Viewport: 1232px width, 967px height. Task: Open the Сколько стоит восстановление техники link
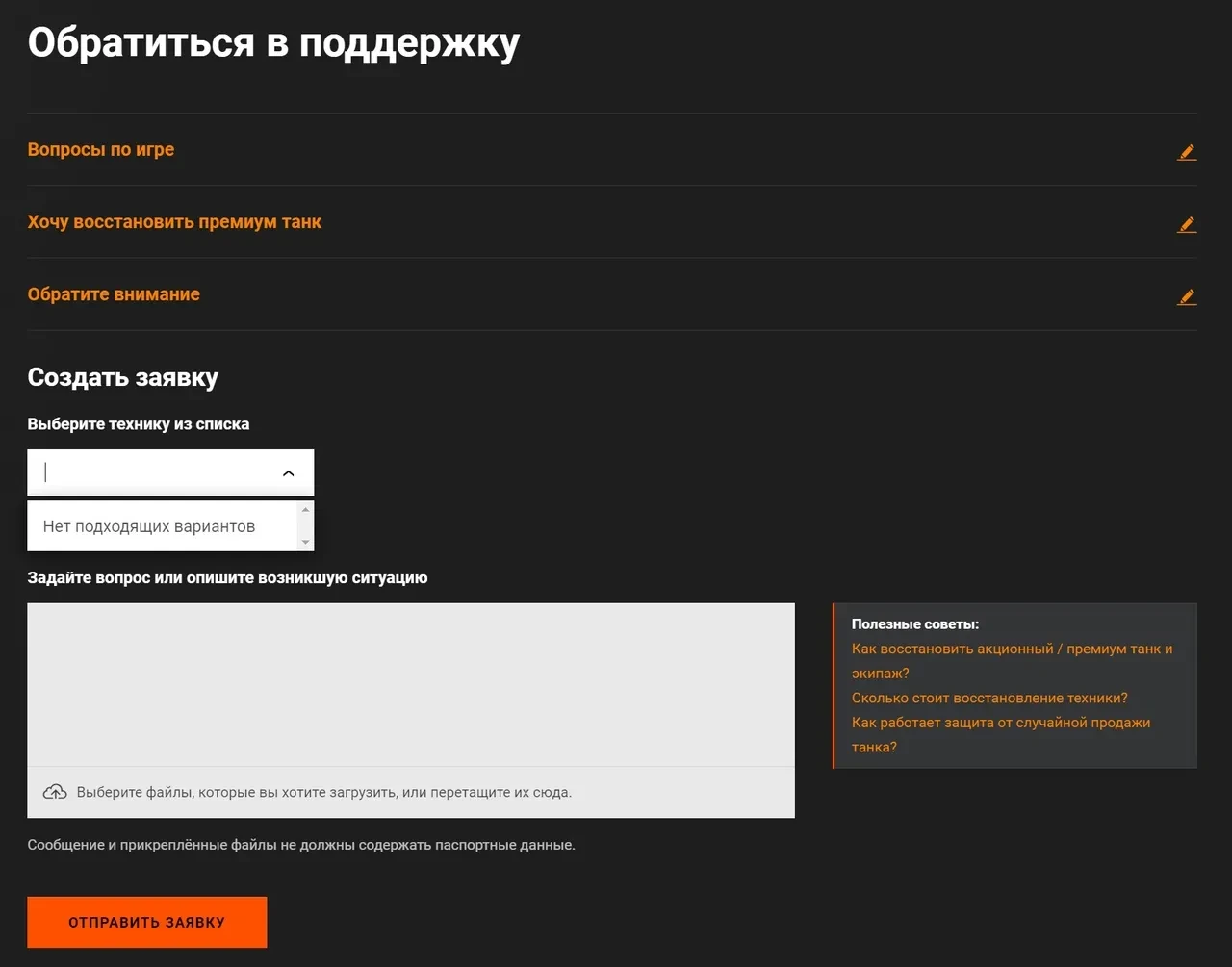tap(989, 699)
